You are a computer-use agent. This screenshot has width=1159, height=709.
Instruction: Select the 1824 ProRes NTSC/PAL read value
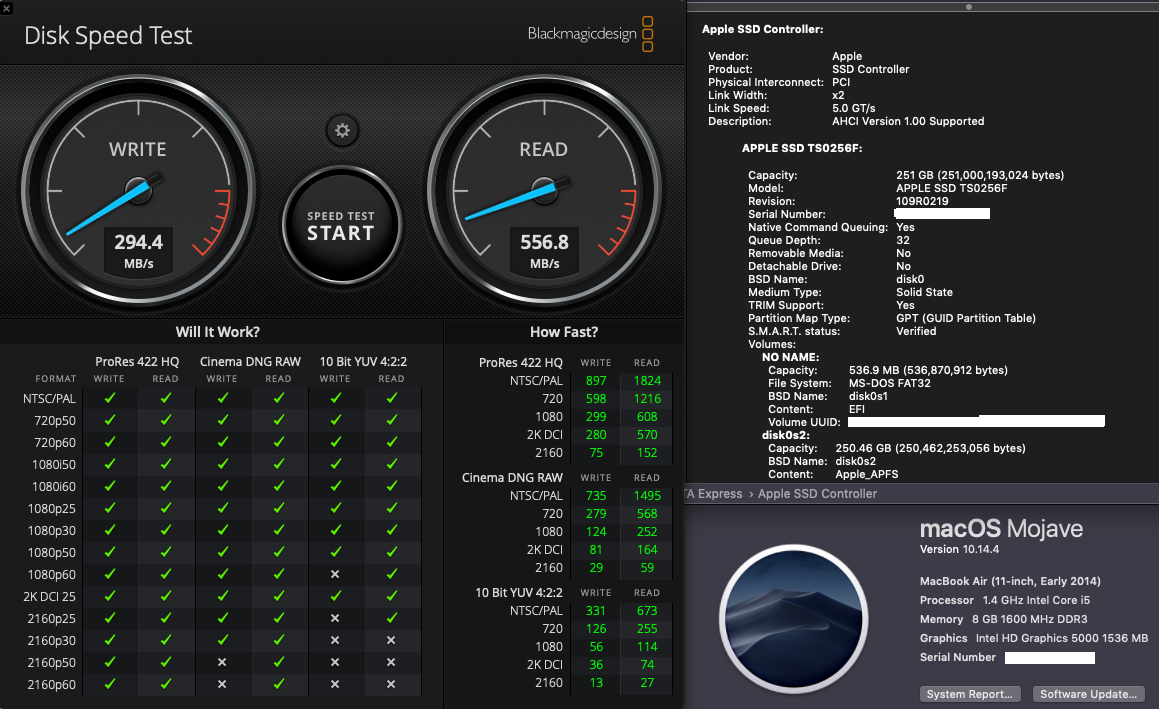tap(647, 381)
